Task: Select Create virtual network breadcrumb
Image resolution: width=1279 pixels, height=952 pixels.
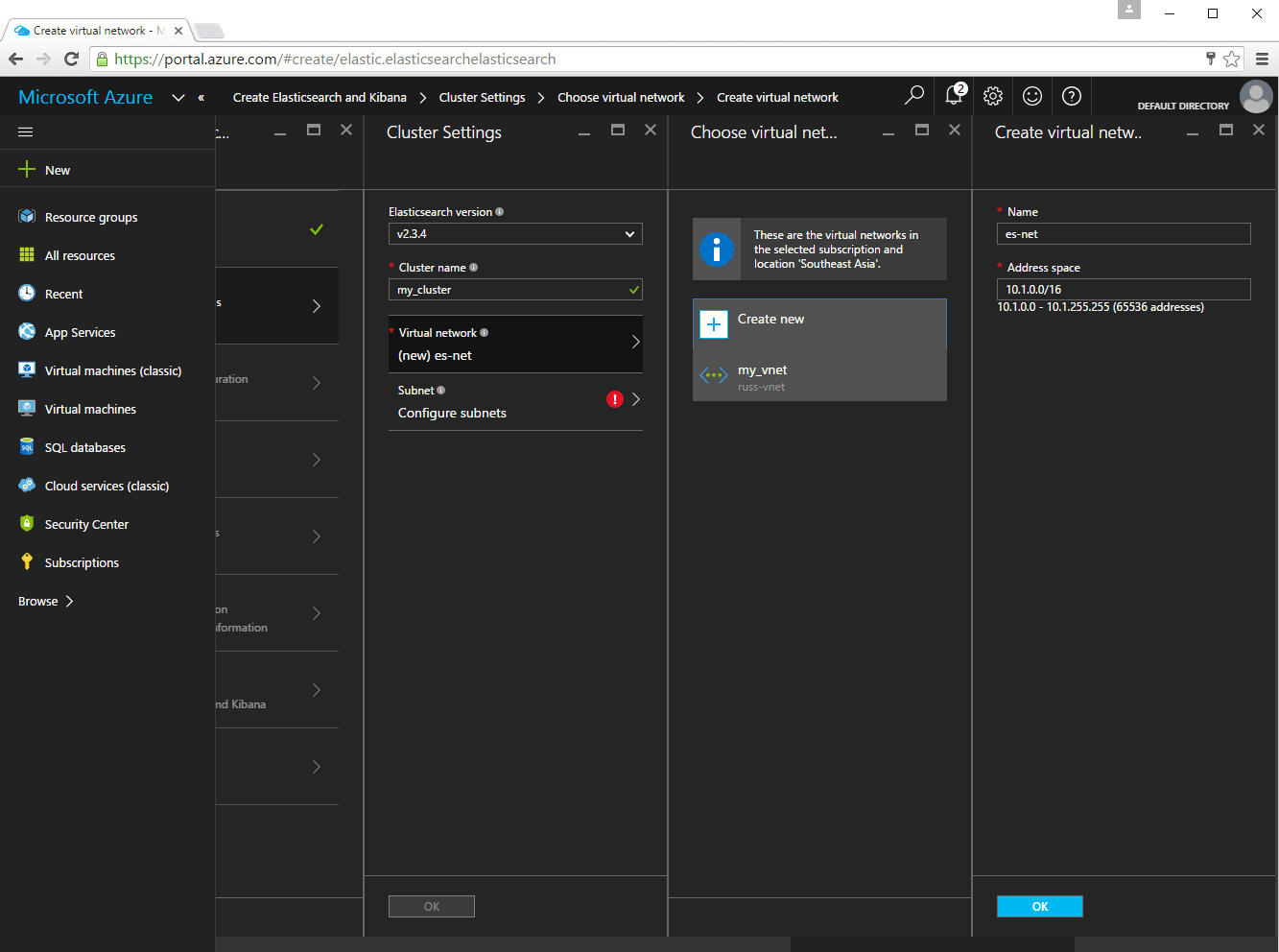Action: pos(777,97)
